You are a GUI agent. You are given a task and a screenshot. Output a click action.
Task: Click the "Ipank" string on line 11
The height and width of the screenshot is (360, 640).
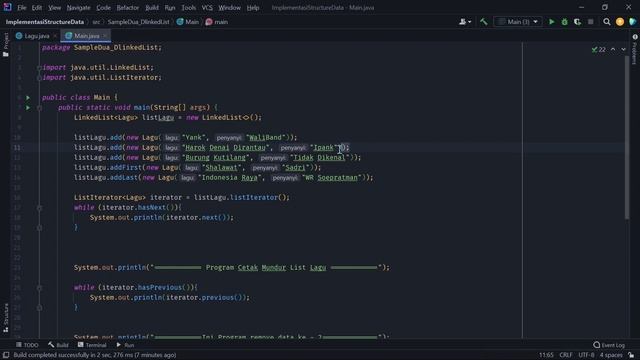[x=324, y=147]
